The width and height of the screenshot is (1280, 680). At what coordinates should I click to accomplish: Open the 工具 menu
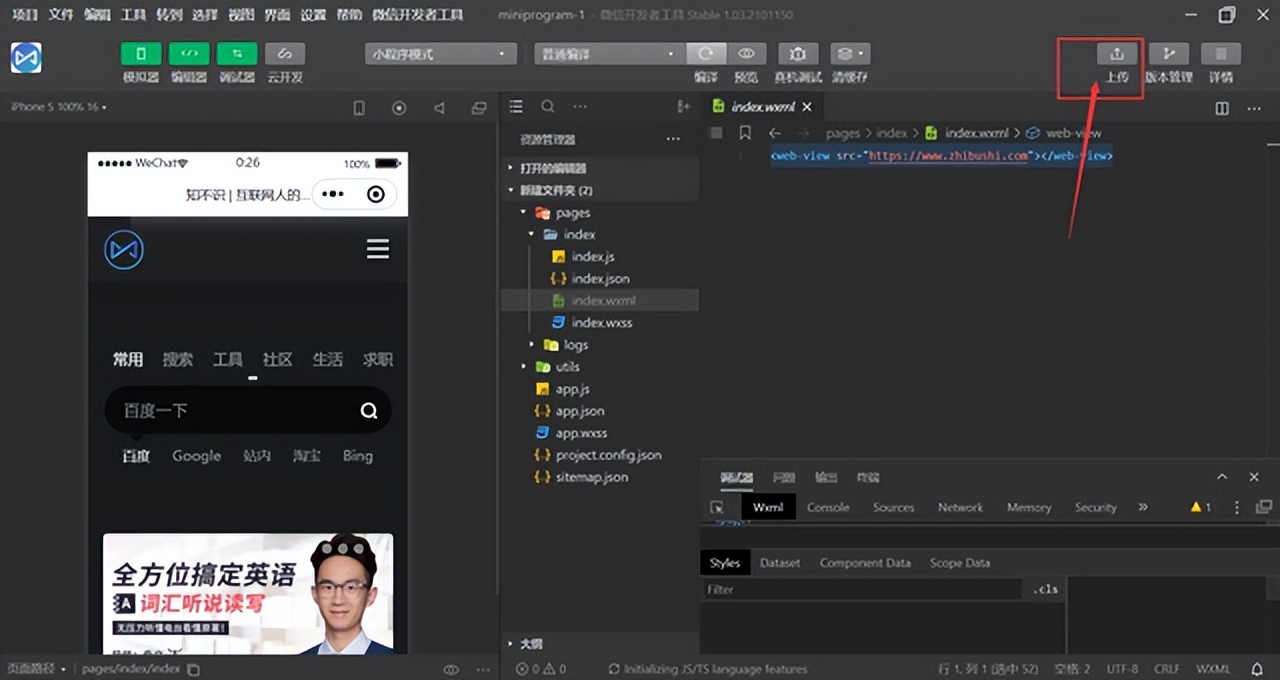[x=134, y=15]
